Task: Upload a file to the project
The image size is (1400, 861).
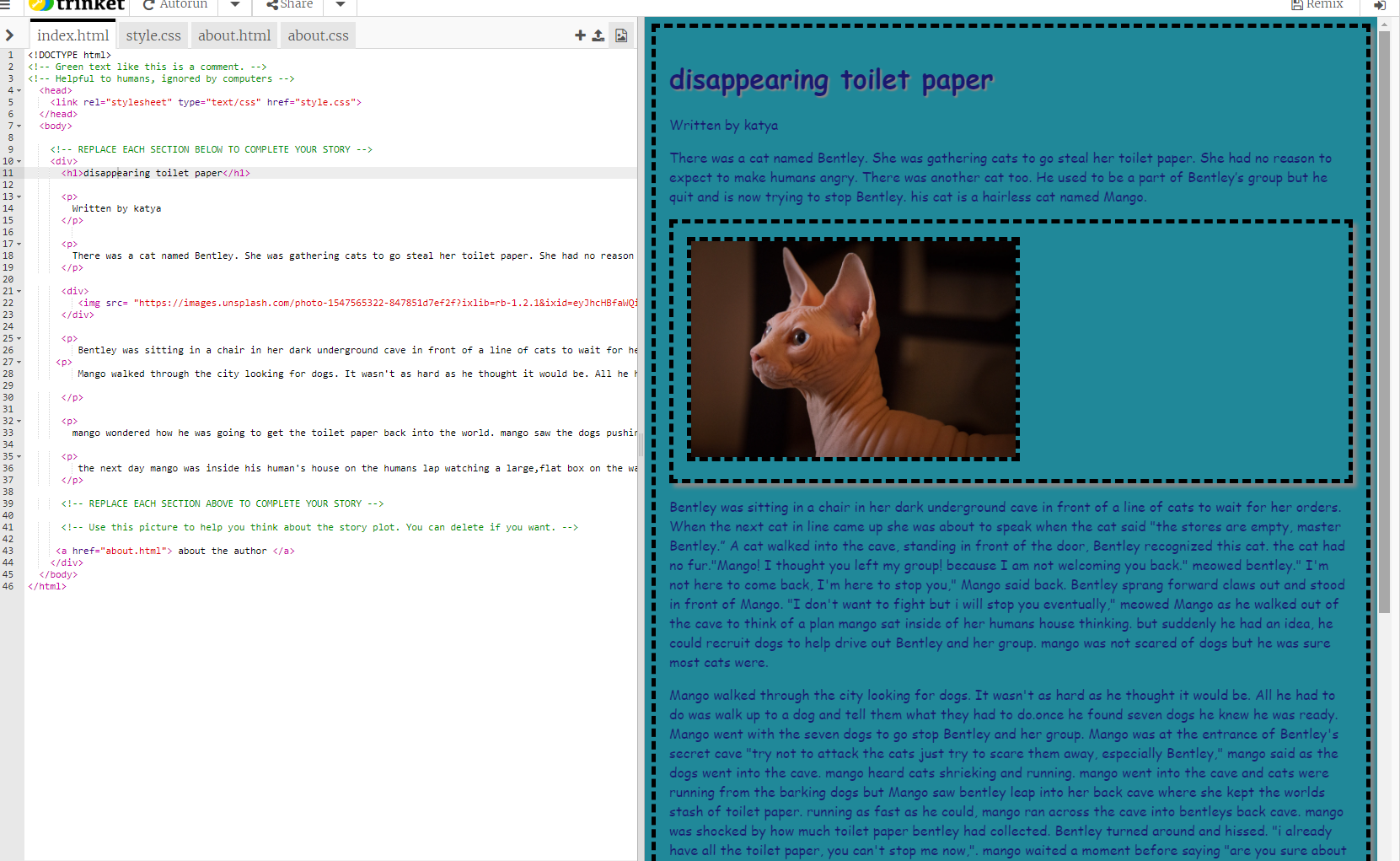Action: 600,35
